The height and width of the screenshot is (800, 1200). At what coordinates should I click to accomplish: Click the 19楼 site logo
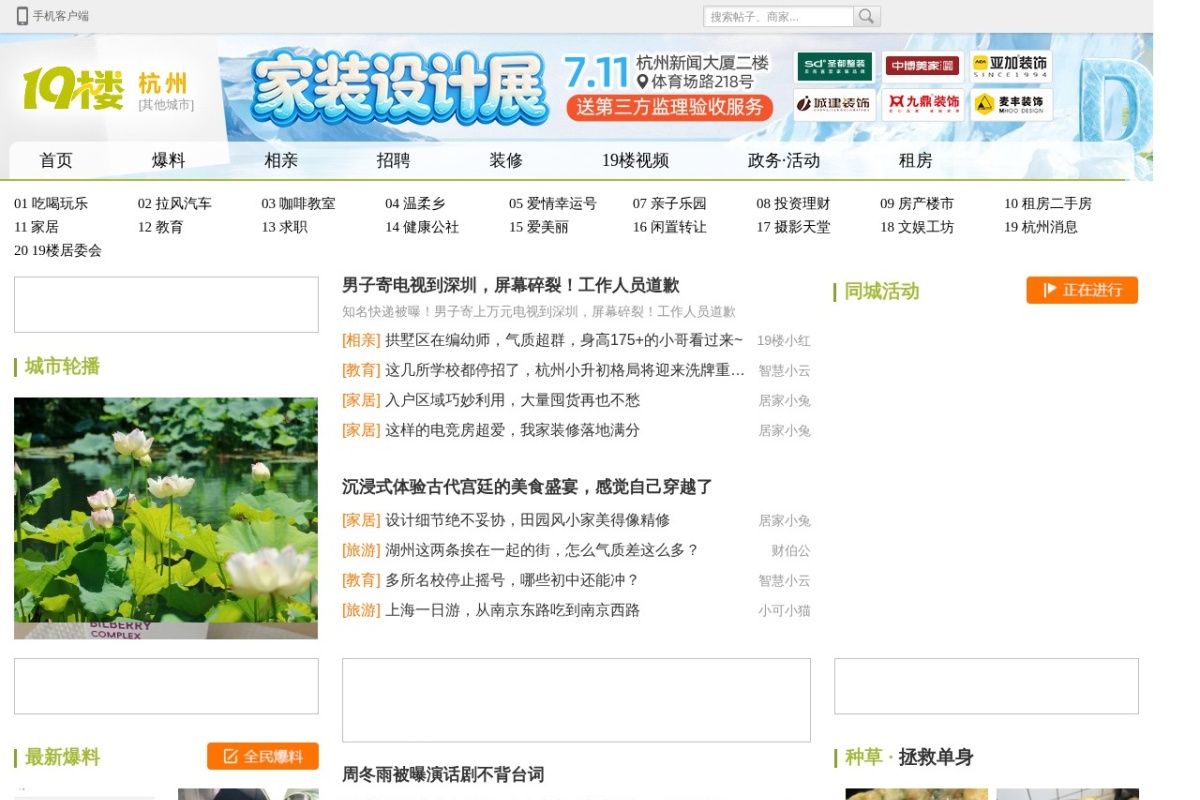pos(73,90)
